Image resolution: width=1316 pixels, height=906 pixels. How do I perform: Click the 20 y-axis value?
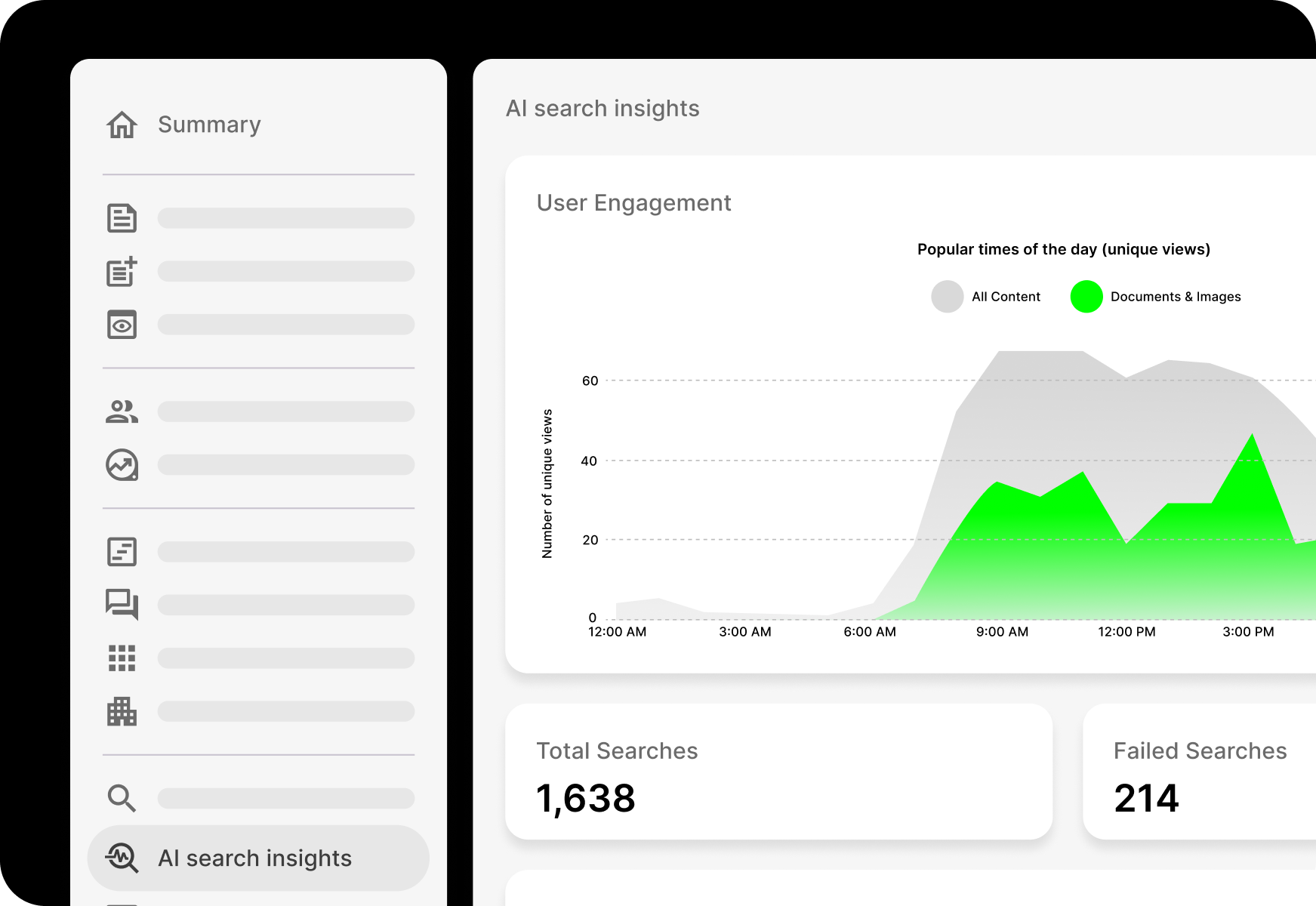pyautogui.click(x=590, y=541)
